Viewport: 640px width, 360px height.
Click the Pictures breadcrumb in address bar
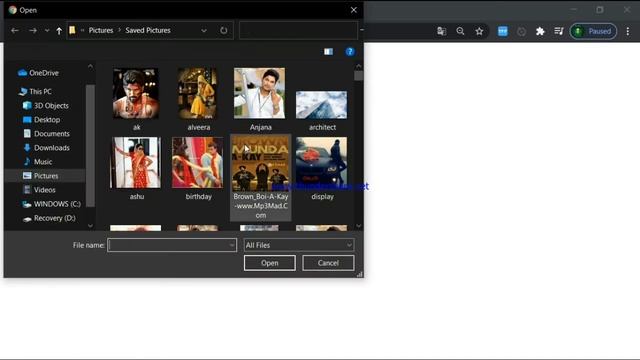pyautogui.click(x=101, y=30)
